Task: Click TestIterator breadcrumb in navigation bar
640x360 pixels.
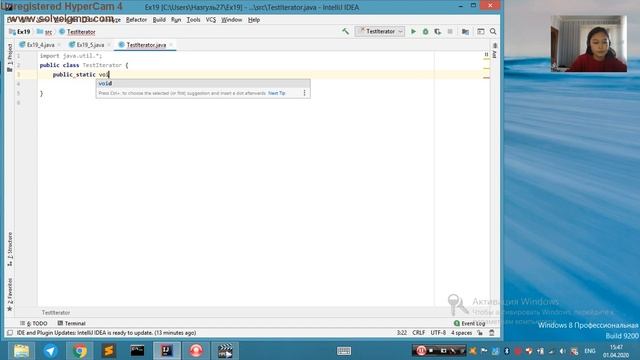Action: pos(77,31)
